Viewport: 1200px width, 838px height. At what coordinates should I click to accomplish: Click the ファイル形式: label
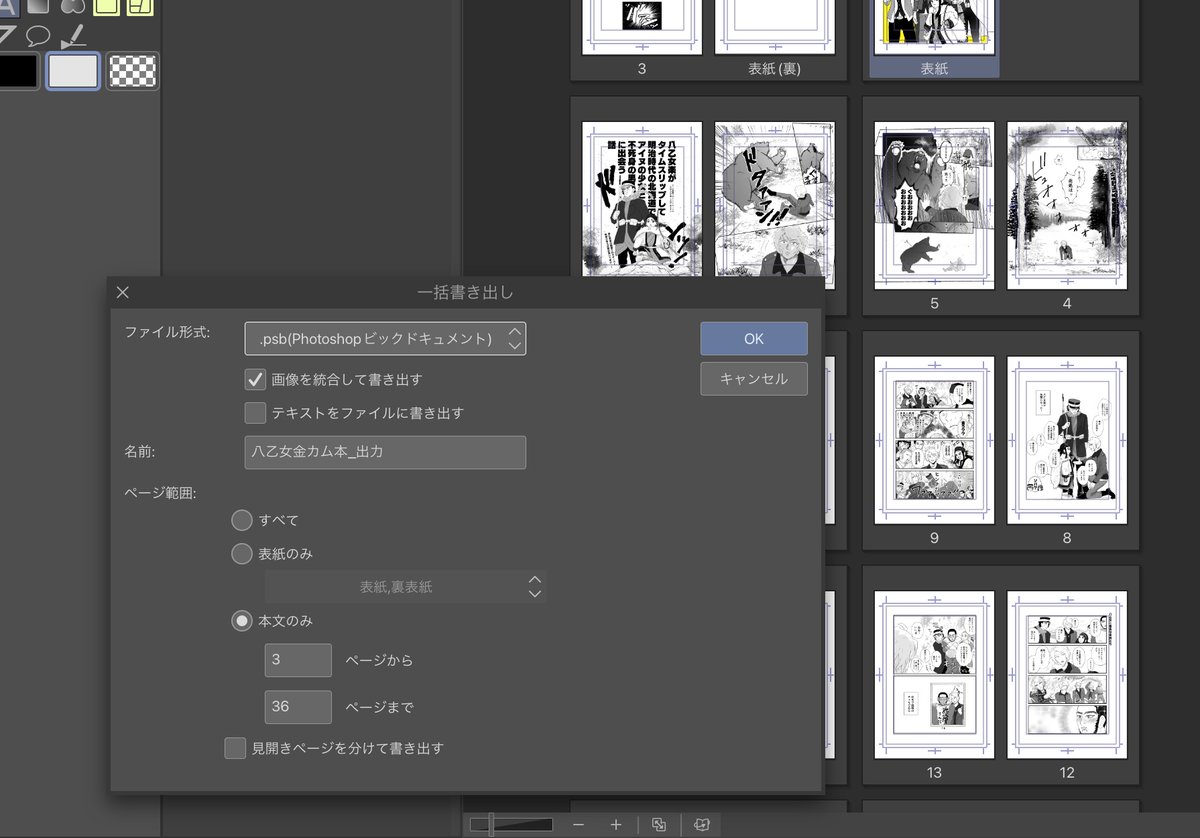click(x=167, y=332)
